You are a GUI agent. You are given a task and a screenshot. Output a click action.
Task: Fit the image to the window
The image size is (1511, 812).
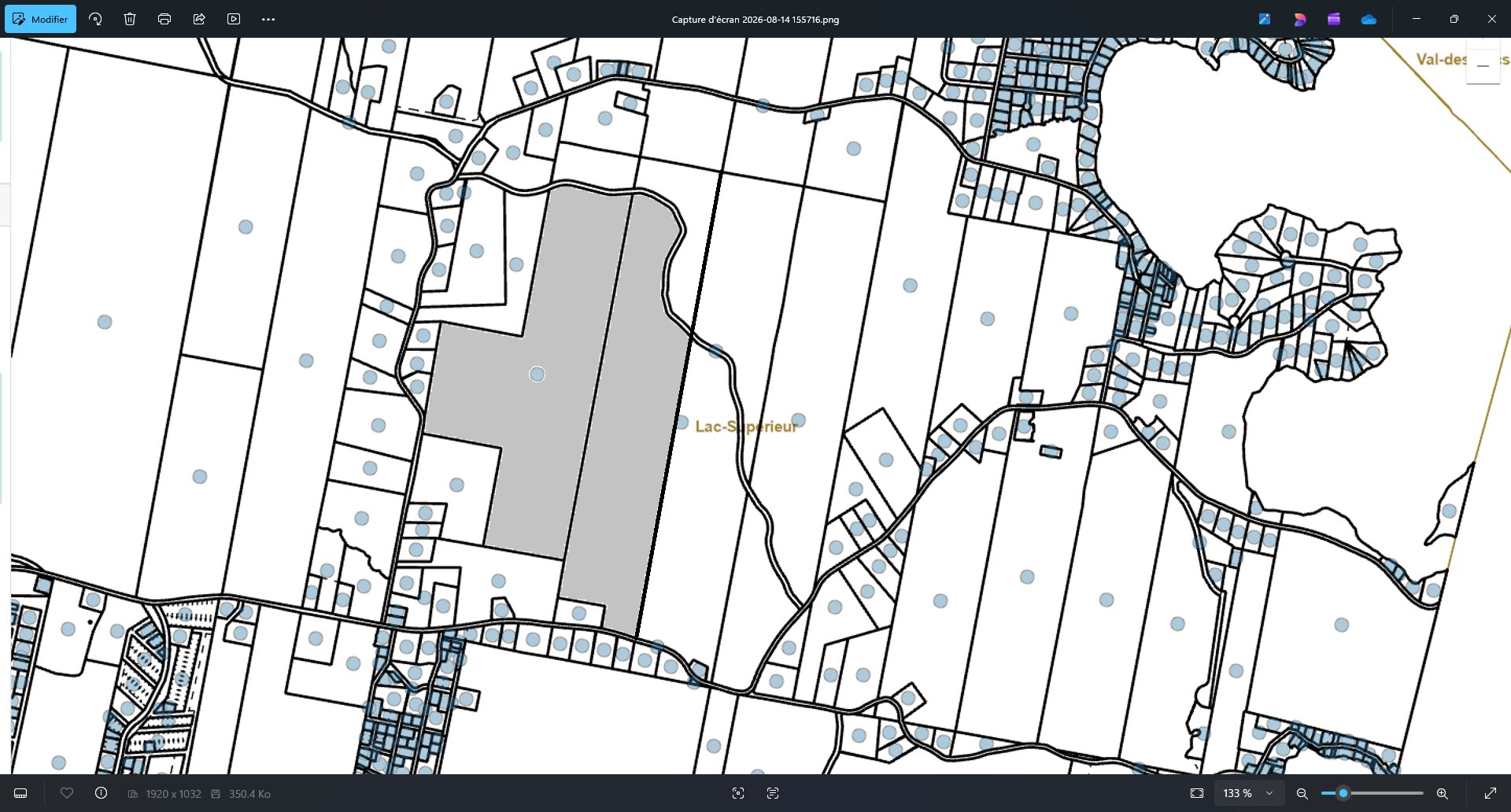1197,793
